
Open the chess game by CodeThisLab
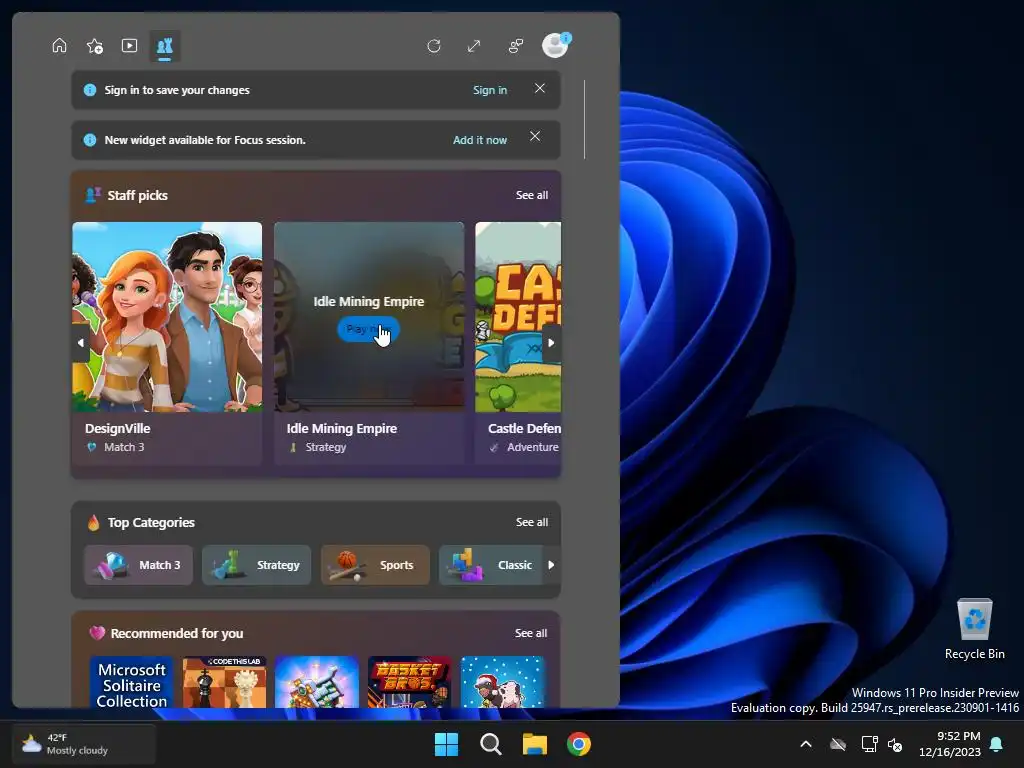(x=224, y=682)
